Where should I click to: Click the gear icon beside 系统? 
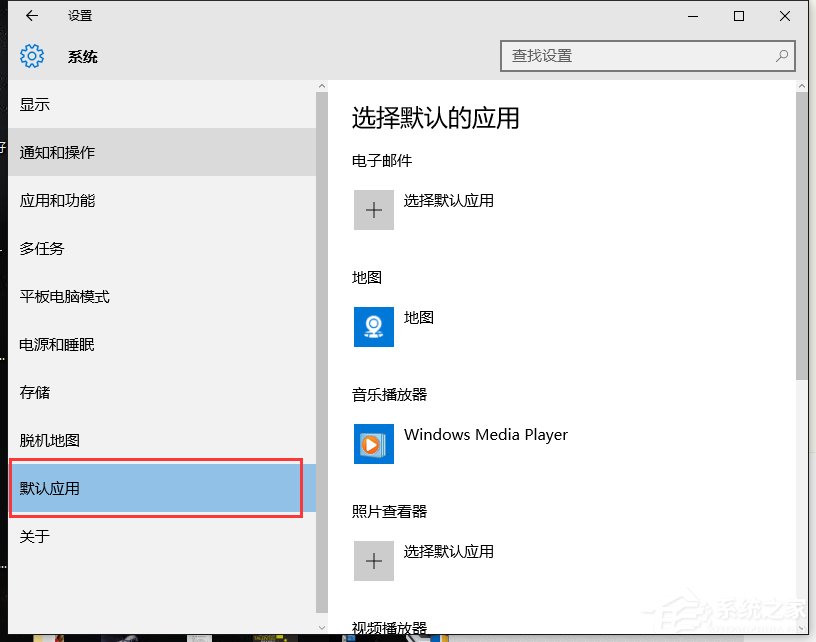(31, 56)
